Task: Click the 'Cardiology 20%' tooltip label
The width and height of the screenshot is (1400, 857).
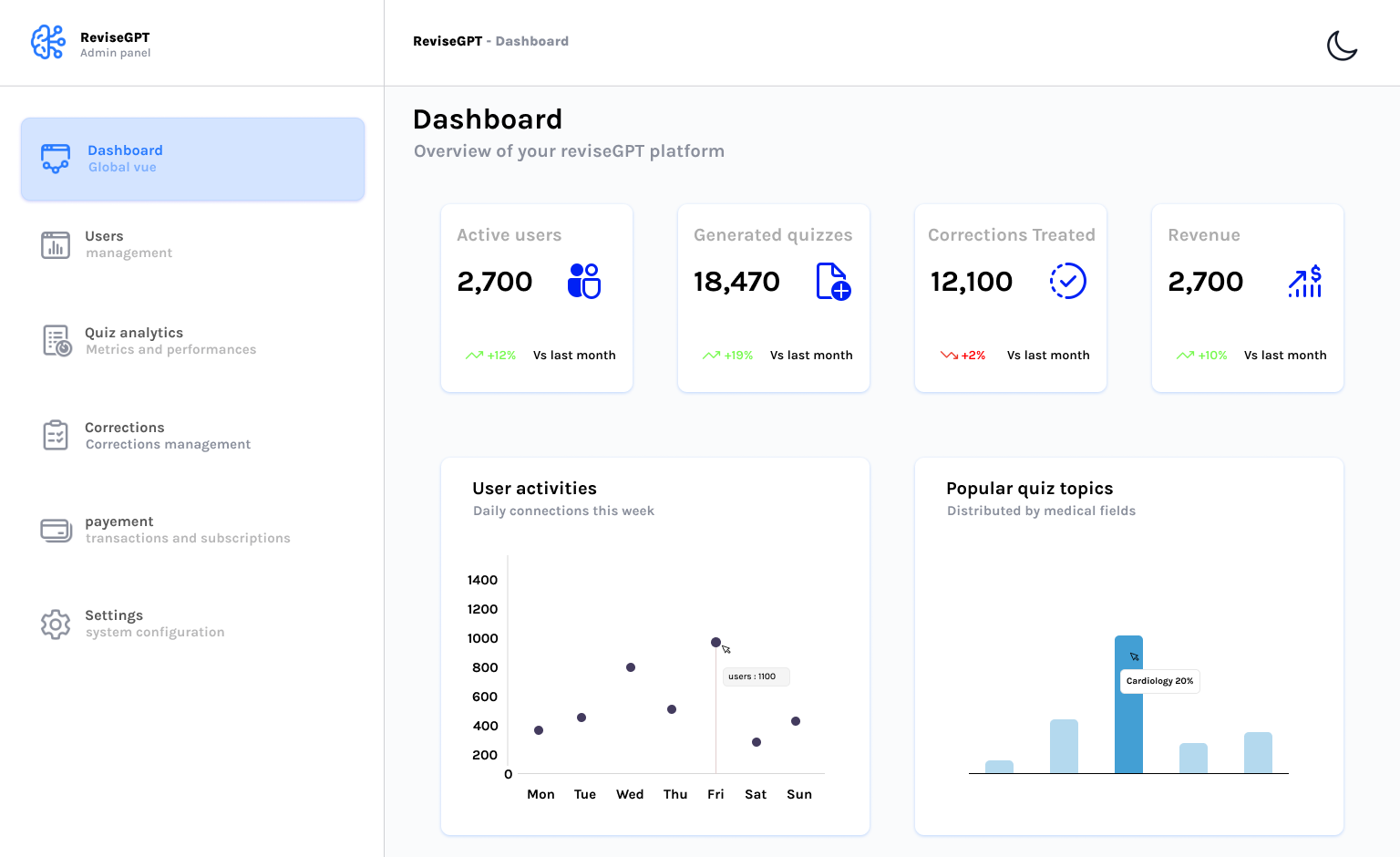Action: [1159, 681]
